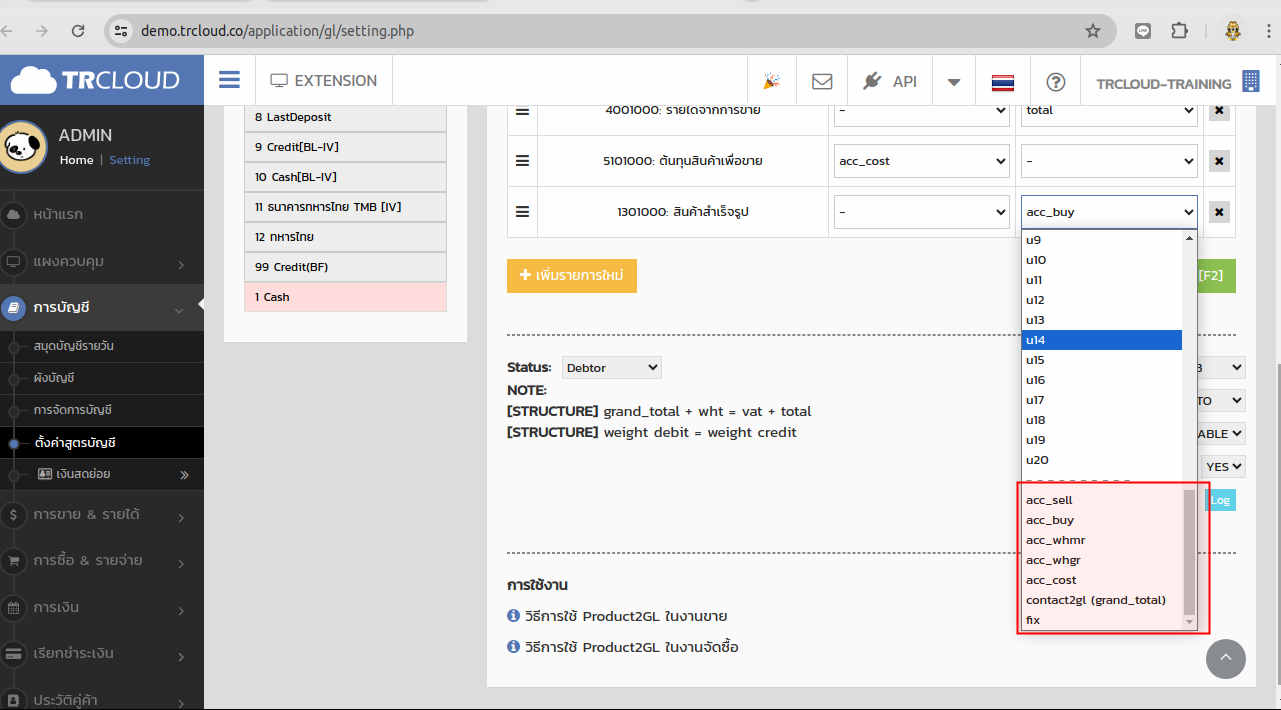Screen dimensions: 1281x710
Task: Expand the caret dropdown in header
Action: pyautogui.click(x=954, y=82)
